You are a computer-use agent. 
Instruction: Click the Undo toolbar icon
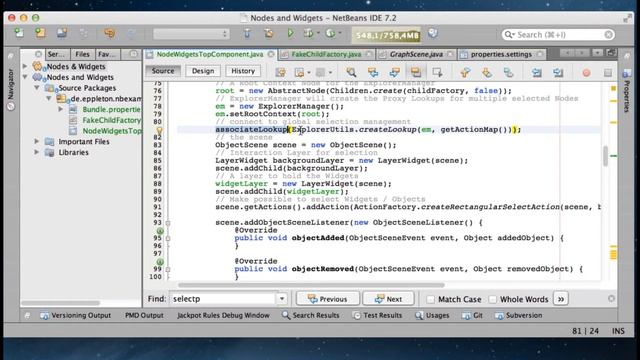(109, 33)
